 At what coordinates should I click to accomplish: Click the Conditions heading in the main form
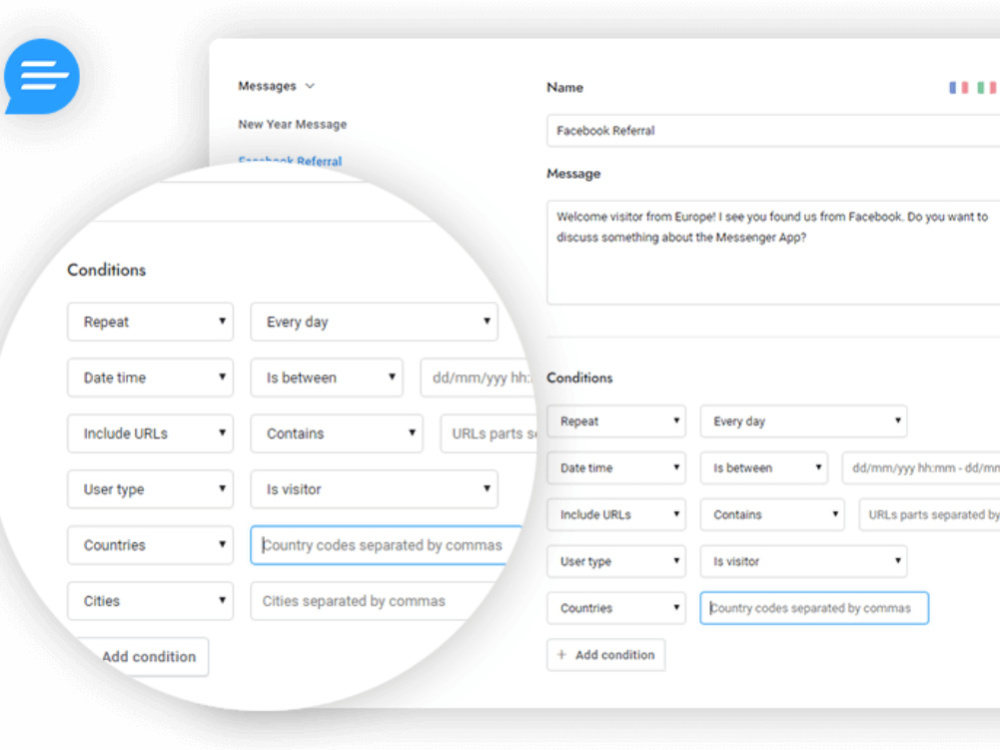(579, 378)
